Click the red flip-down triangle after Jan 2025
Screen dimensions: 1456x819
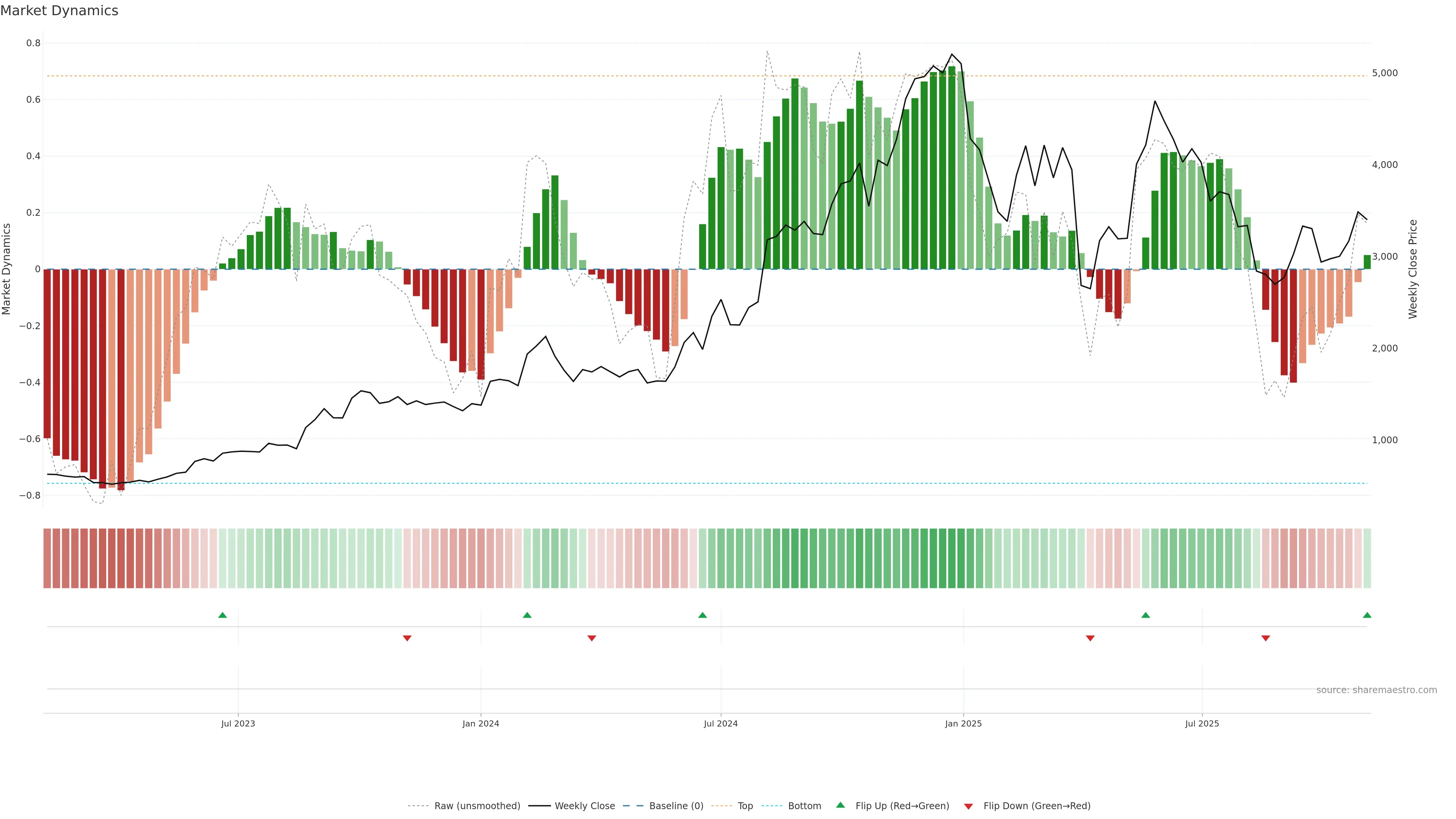pyautogui.click(x=1090, y=638)
